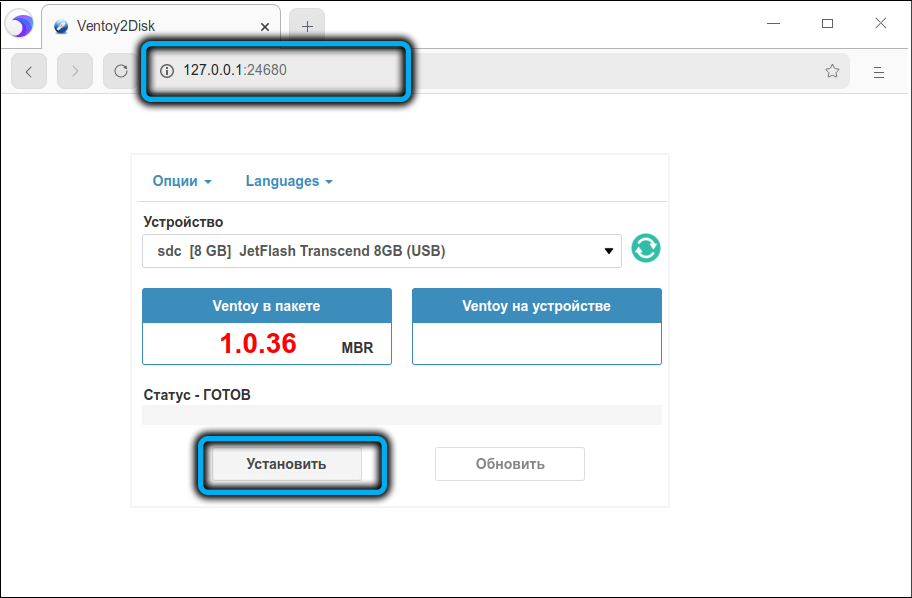This screenshot has width=912, height=598.
Task: Go back to the previous page
Action: [29, 71]
